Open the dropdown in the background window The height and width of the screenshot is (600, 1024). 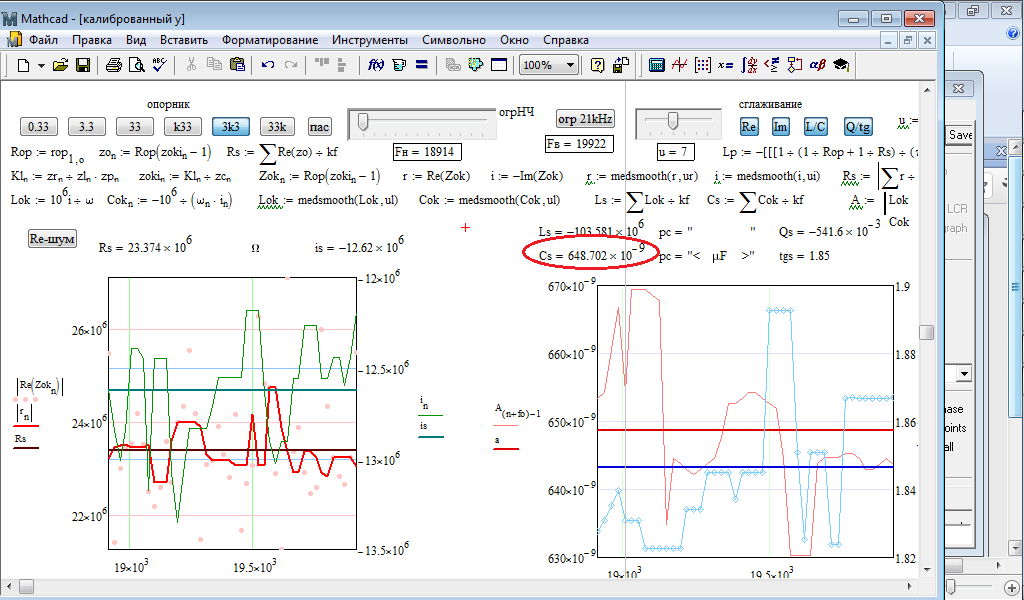965,374
